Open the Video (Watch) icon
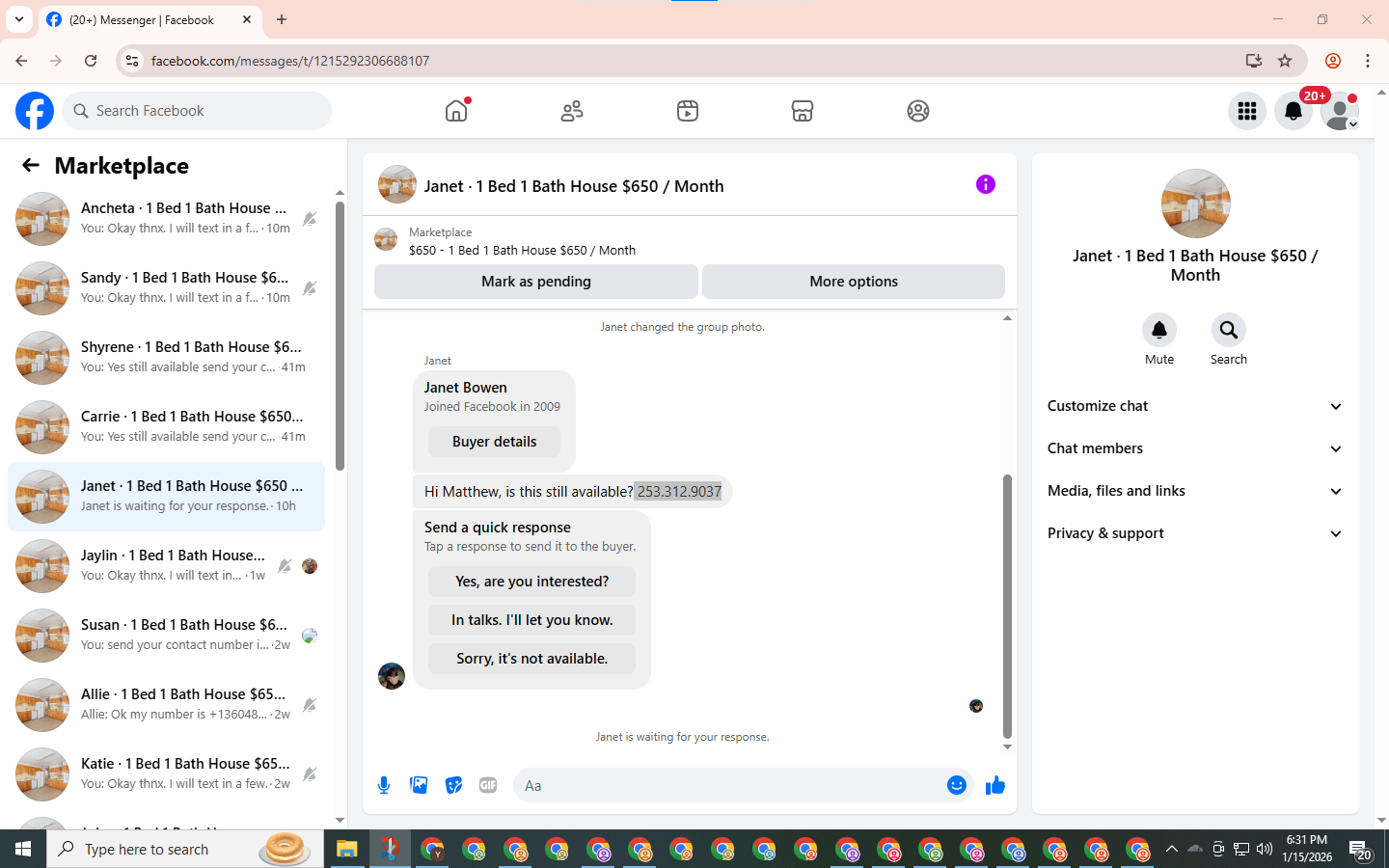Viewport: 1389px width, 868px height. click(688, 111)
